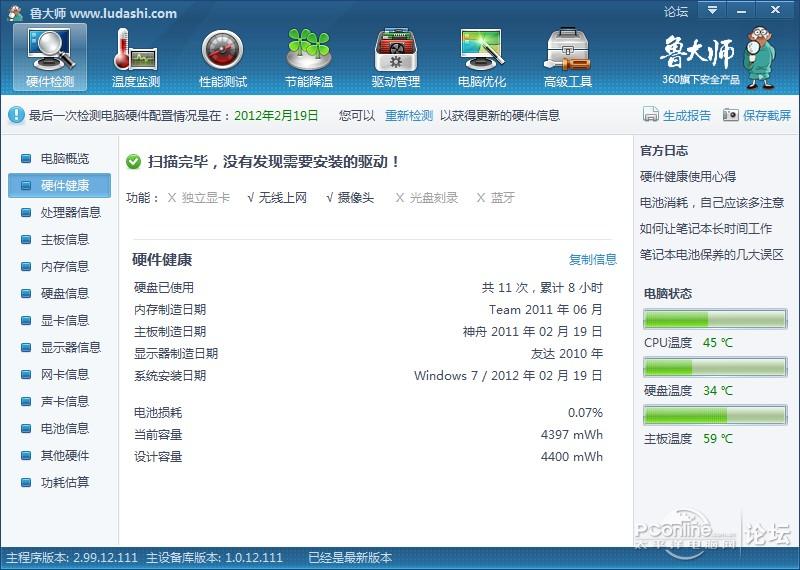The width and height of the screenshot is (800, 570).
Task: Click the 保存截屏 camera icon
Action: [x=731, y=115]
